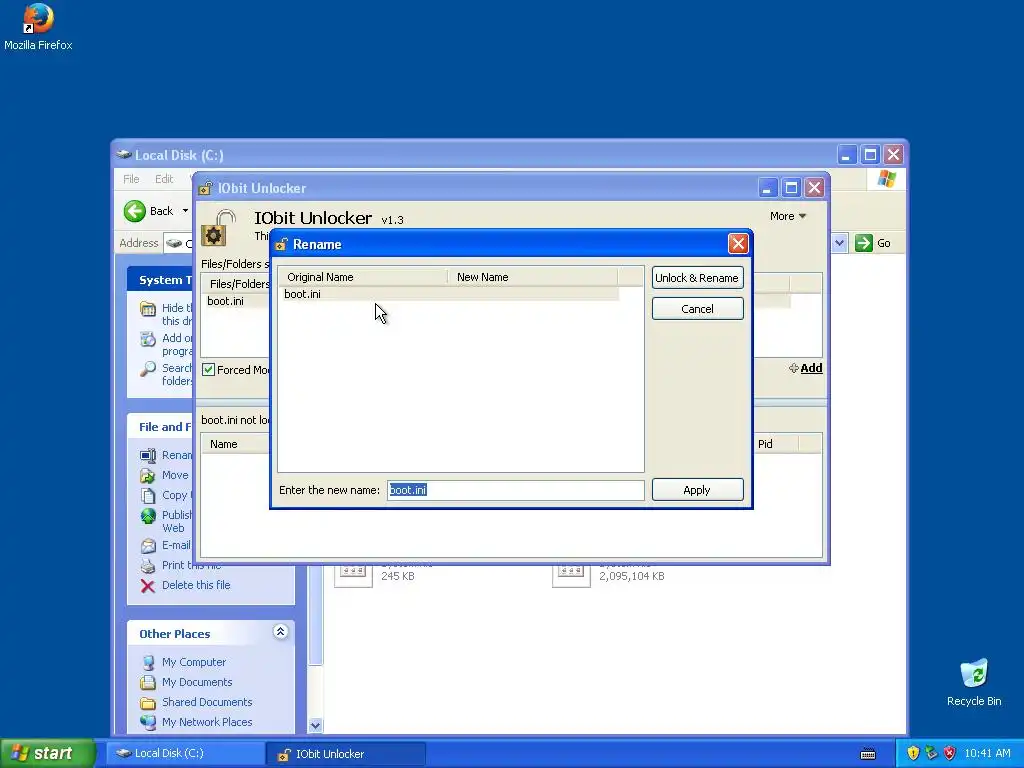Click the network connection tray icon
Image resolution: width=1024 pixels, height=768 pixels.
pyautogui.click(x=931, y=753)
